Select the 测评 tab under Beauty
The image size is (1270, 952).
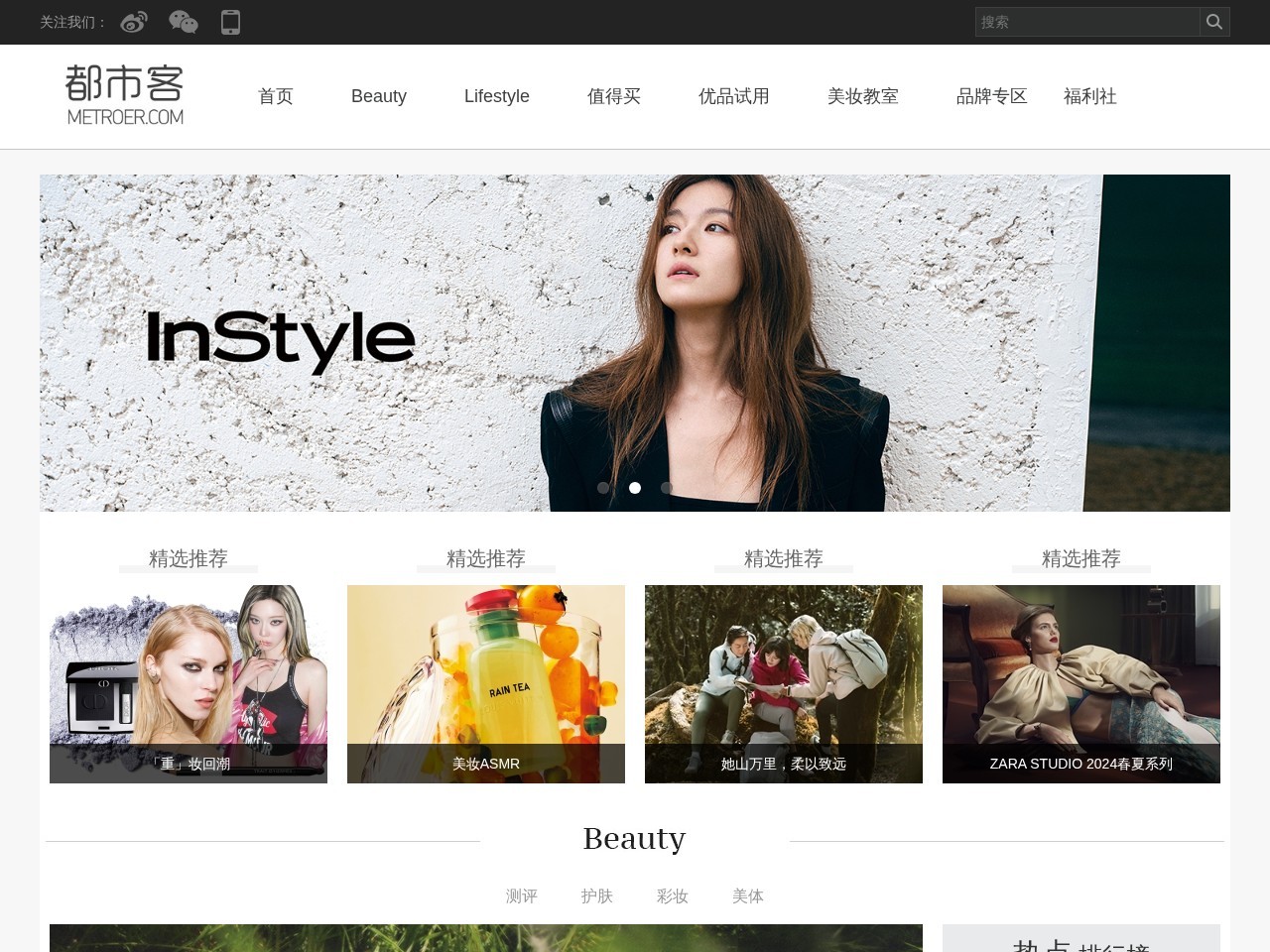pyautogui.click(x=522, y=895)
